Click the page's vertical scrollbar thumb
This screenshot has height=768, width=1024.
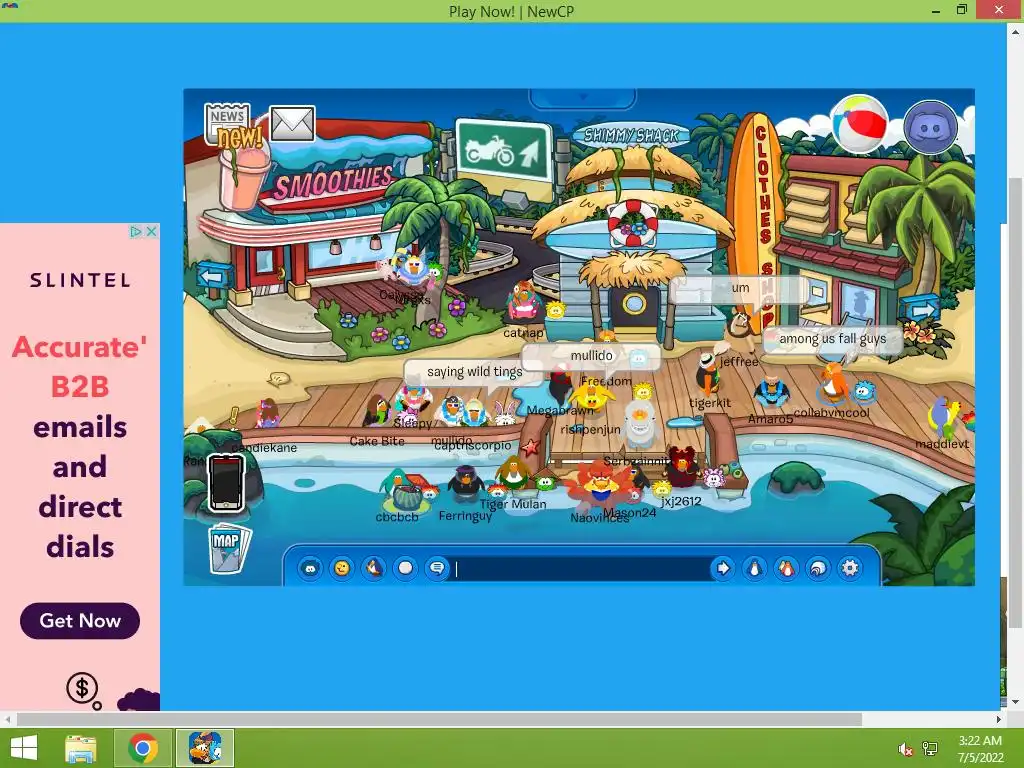pos(1015,403)
